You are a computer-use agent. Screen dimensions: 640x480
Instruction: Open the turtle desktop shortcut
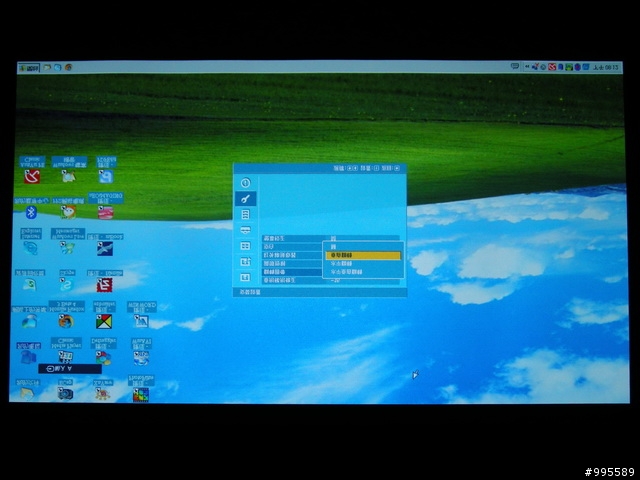(102, 394)
